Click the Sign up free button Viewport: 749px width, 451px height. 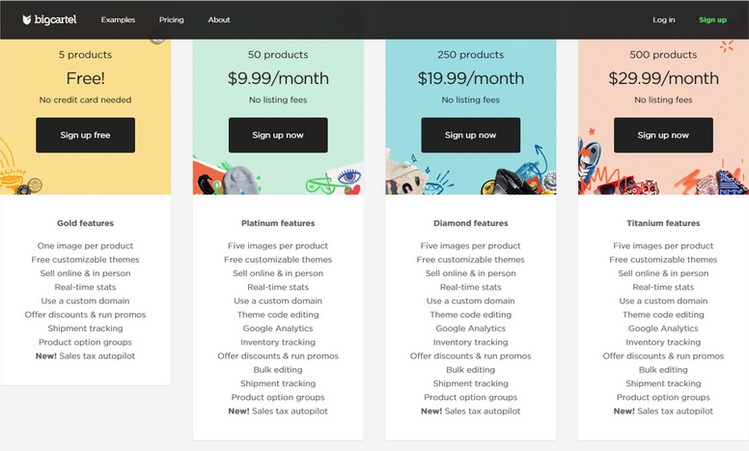[86, 135]
